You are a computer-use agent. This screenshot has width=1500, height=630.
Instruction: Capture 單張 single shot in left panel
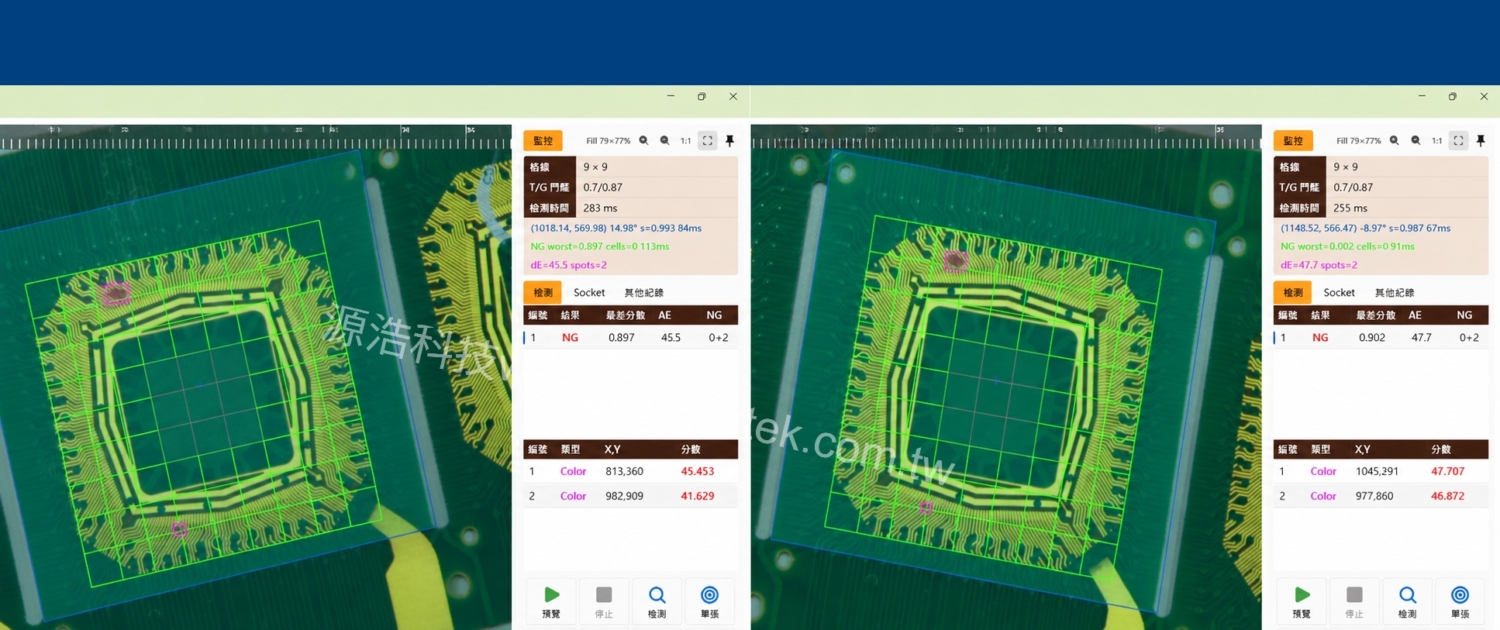point(710,602)
